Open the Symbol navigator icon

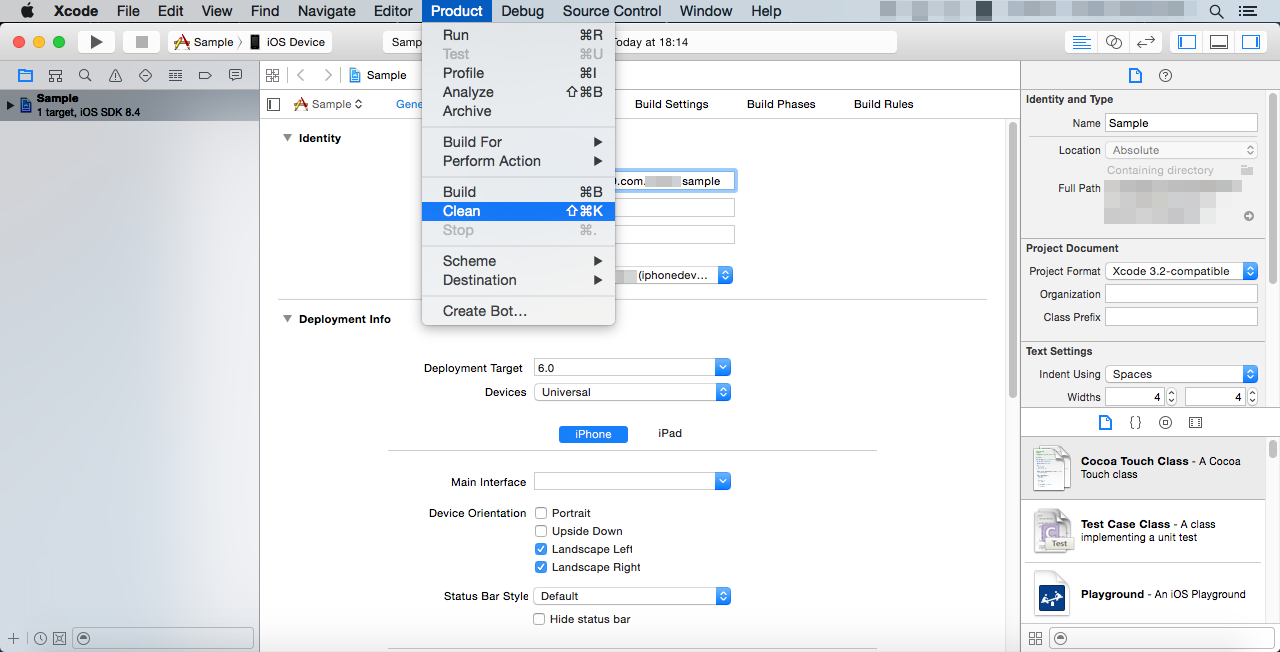pyautogui.click(x=55, y=75)
